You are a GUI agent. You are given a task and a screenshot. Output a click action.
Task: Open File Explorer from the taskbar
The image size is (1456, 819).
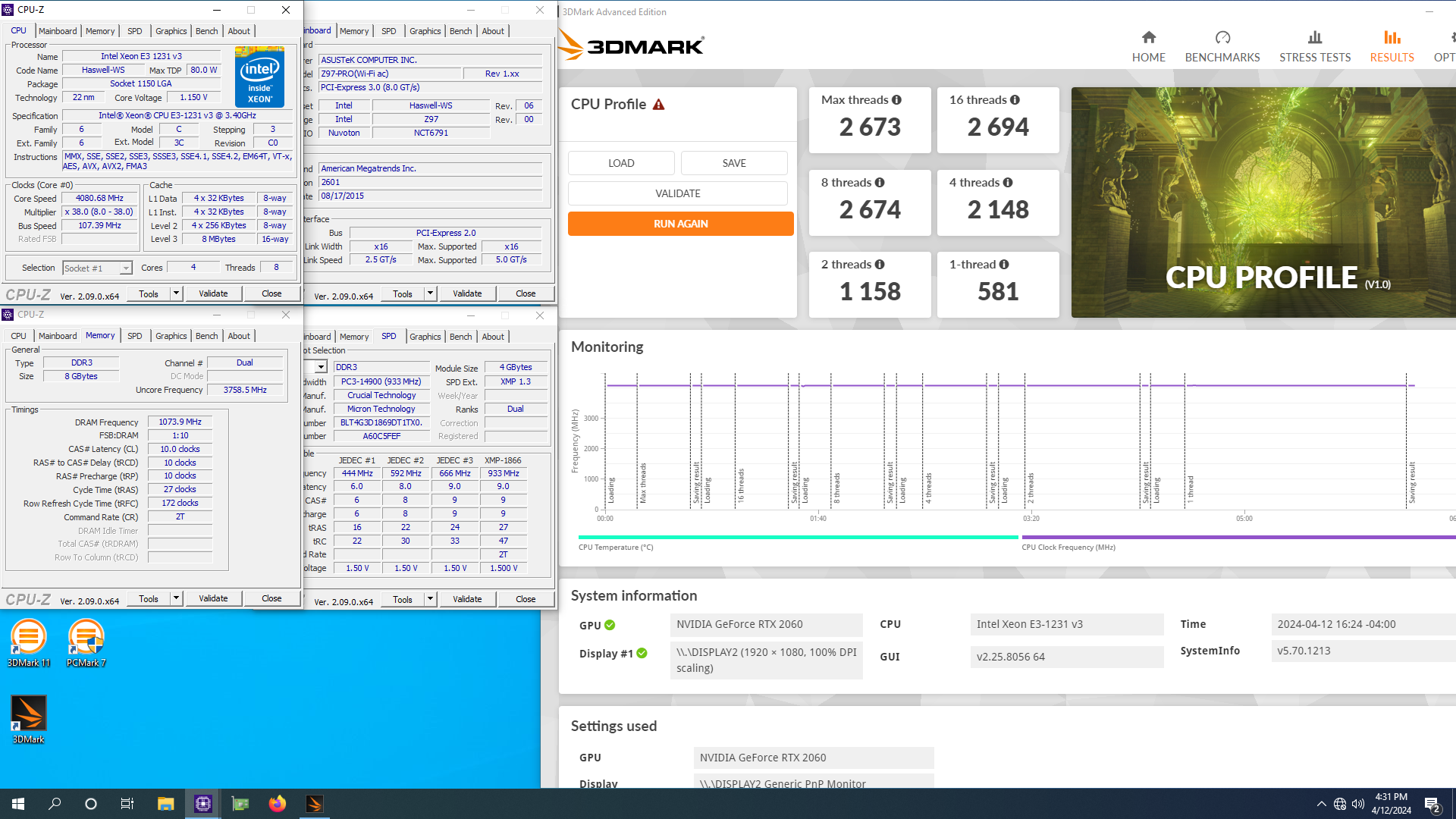165,804
